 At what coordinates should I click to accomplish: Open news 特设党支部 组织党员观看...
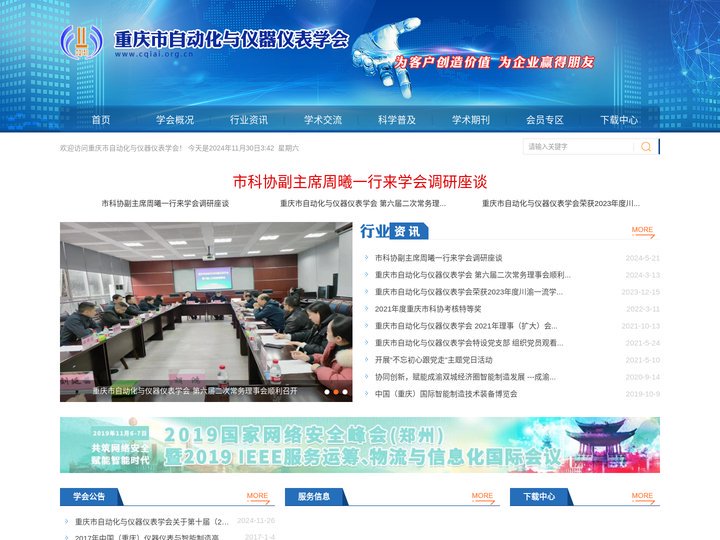(x=469, y=343)
